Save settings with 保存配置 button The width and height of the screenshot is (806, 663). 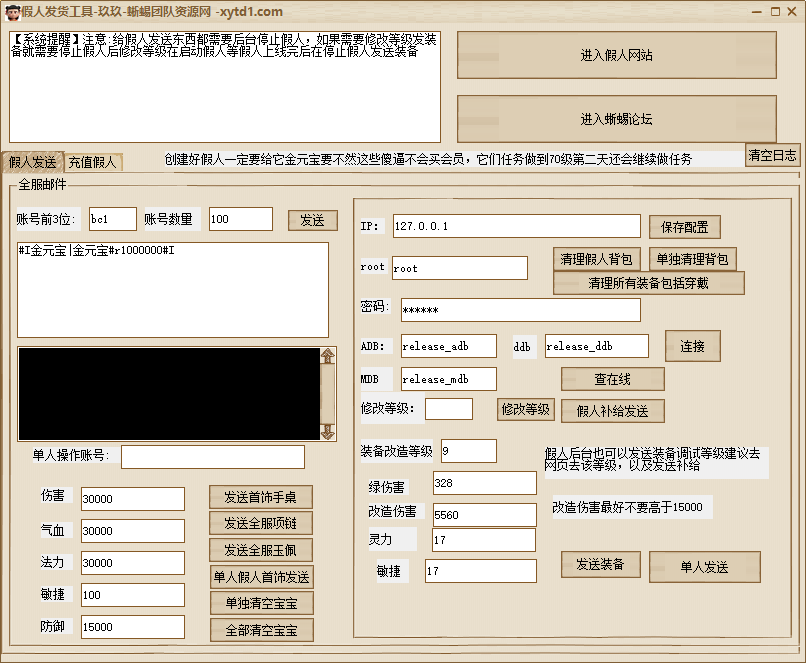click(x=685, y=227)
